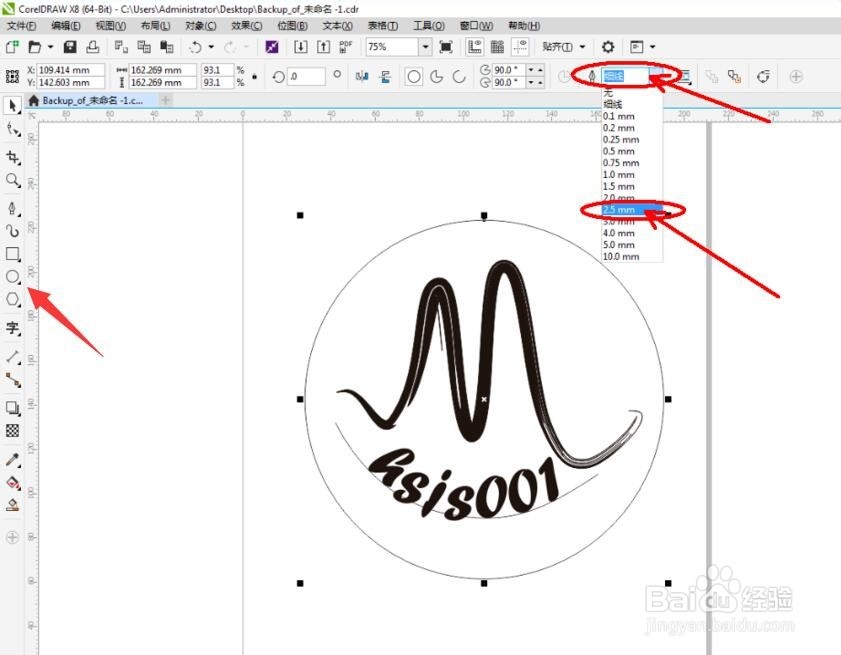Expand the Undo history dropdown arrow
This screenshot has width=841, height=655.
click(x=211, y=47)
